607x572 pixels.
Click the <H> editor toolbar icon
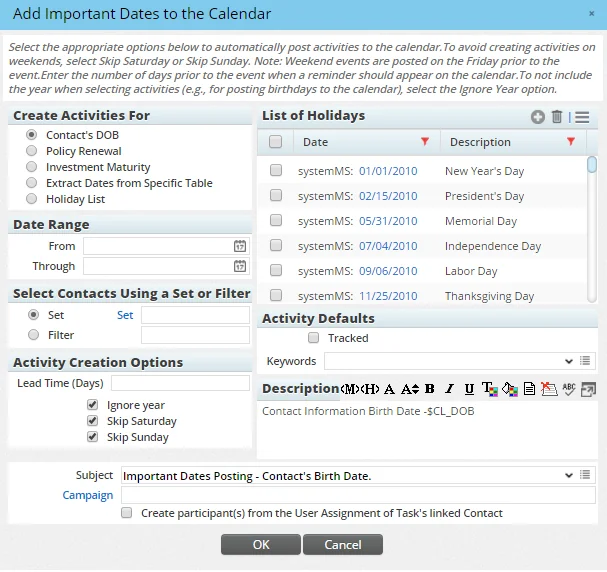[370, 389]
